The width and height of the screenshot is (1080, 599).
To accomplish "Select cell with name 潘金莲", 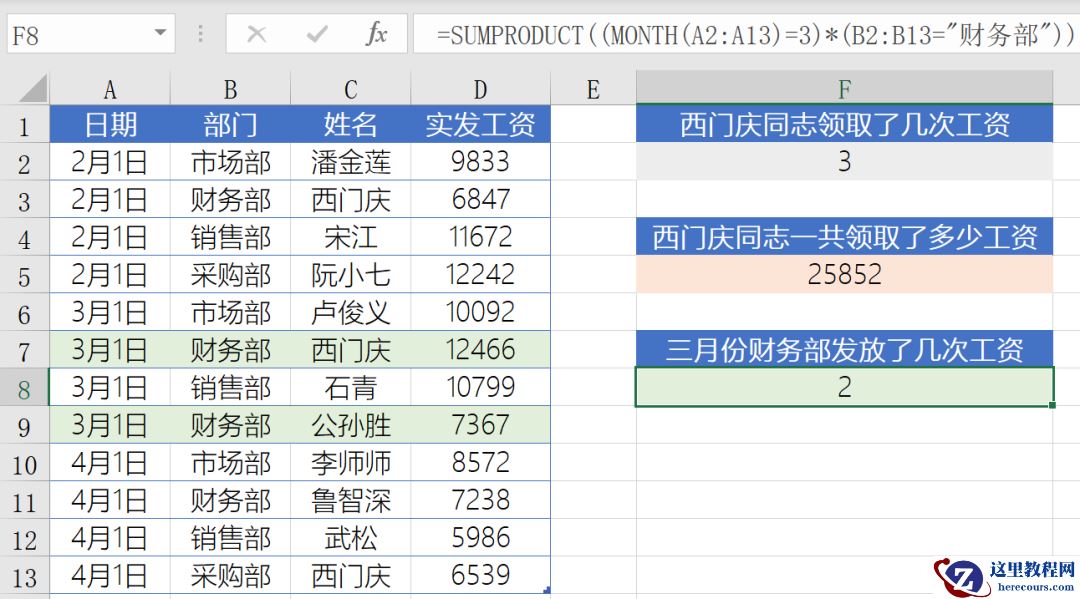I will (351, 162).
